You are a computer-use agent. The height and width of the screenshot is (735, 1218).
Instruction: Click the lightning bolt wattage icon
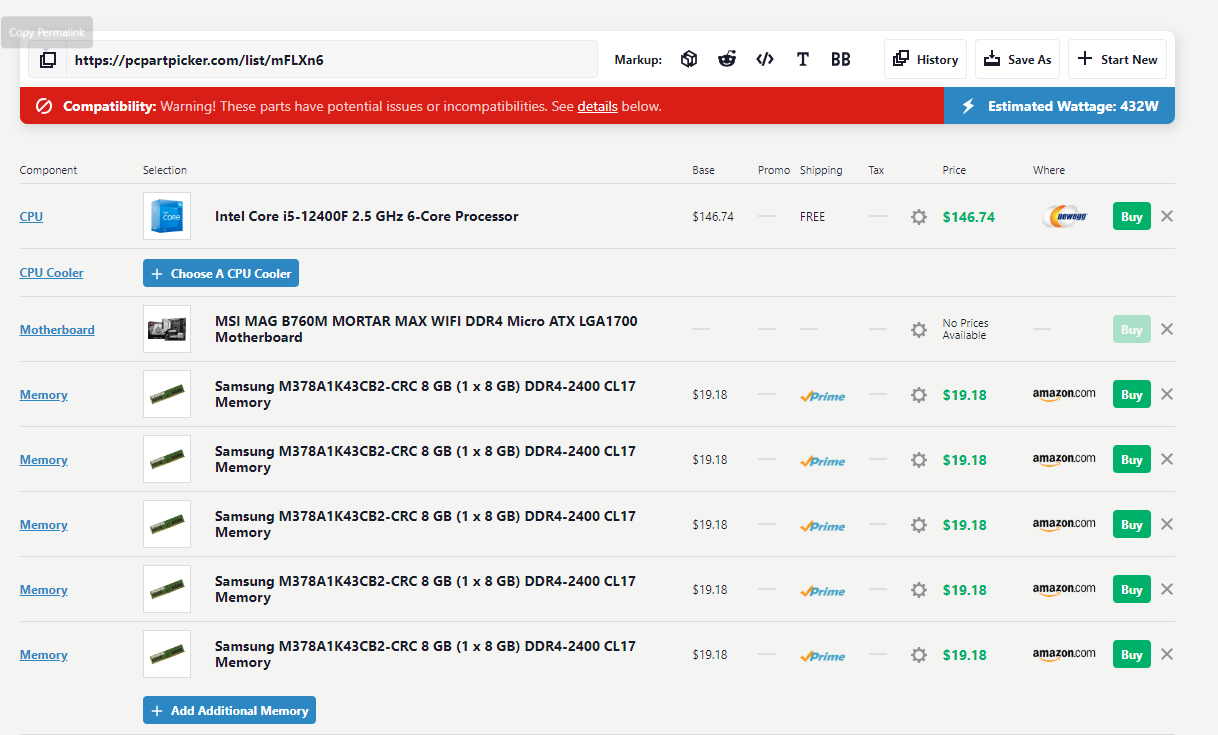[x=968, y=106]
